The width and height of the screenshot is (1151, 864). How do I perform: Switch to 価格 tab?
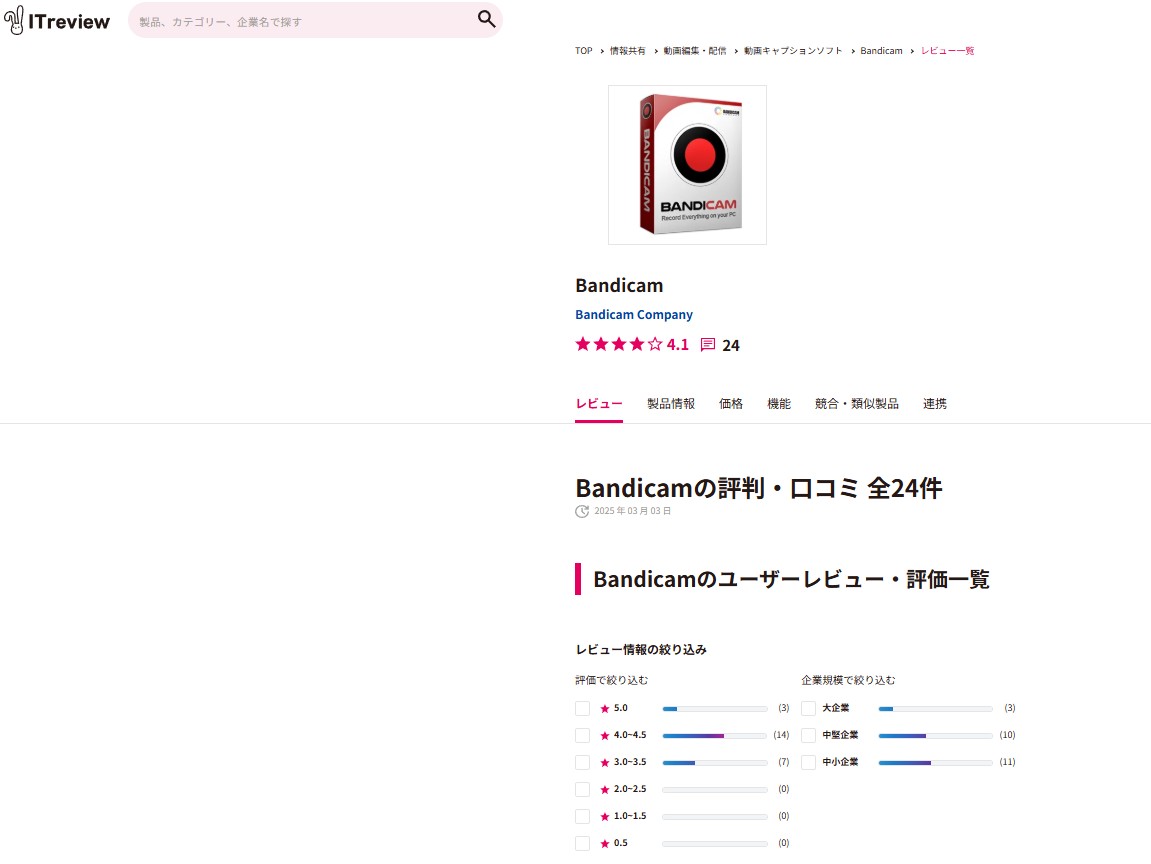[x=731, y=404]
